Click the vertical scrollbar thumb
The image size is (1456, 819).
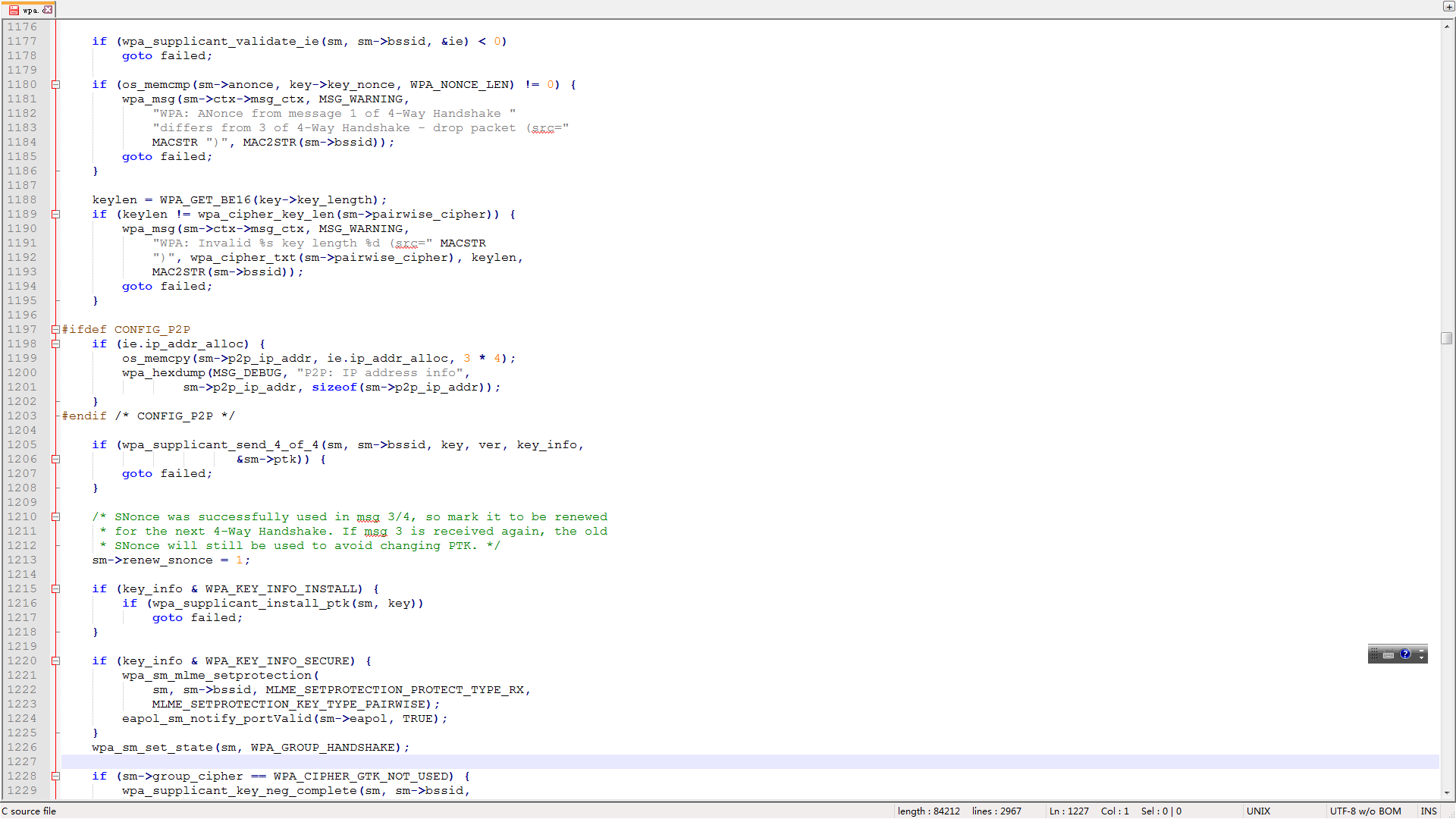[1447, 338]
